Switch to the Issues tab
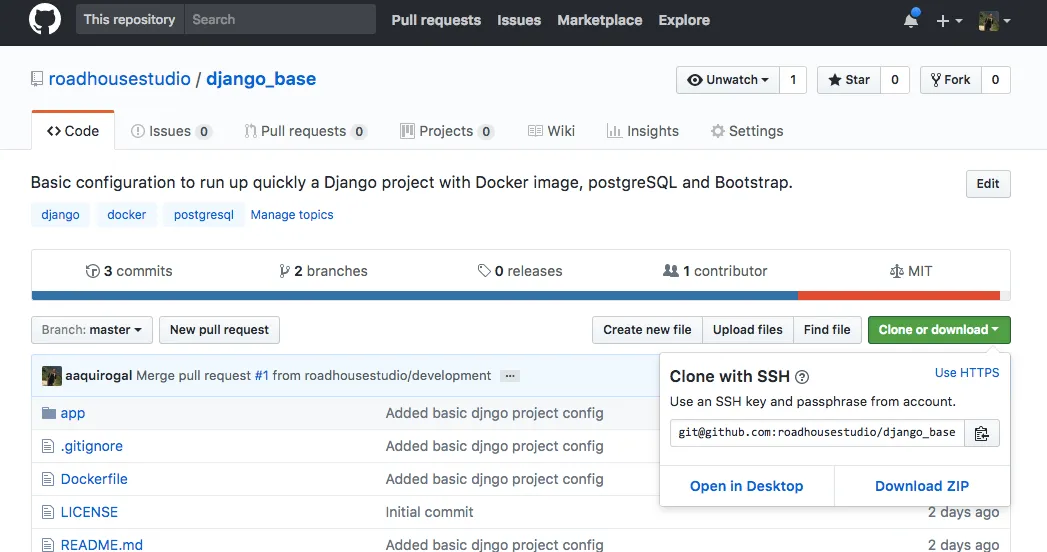 tap(171, 131)
